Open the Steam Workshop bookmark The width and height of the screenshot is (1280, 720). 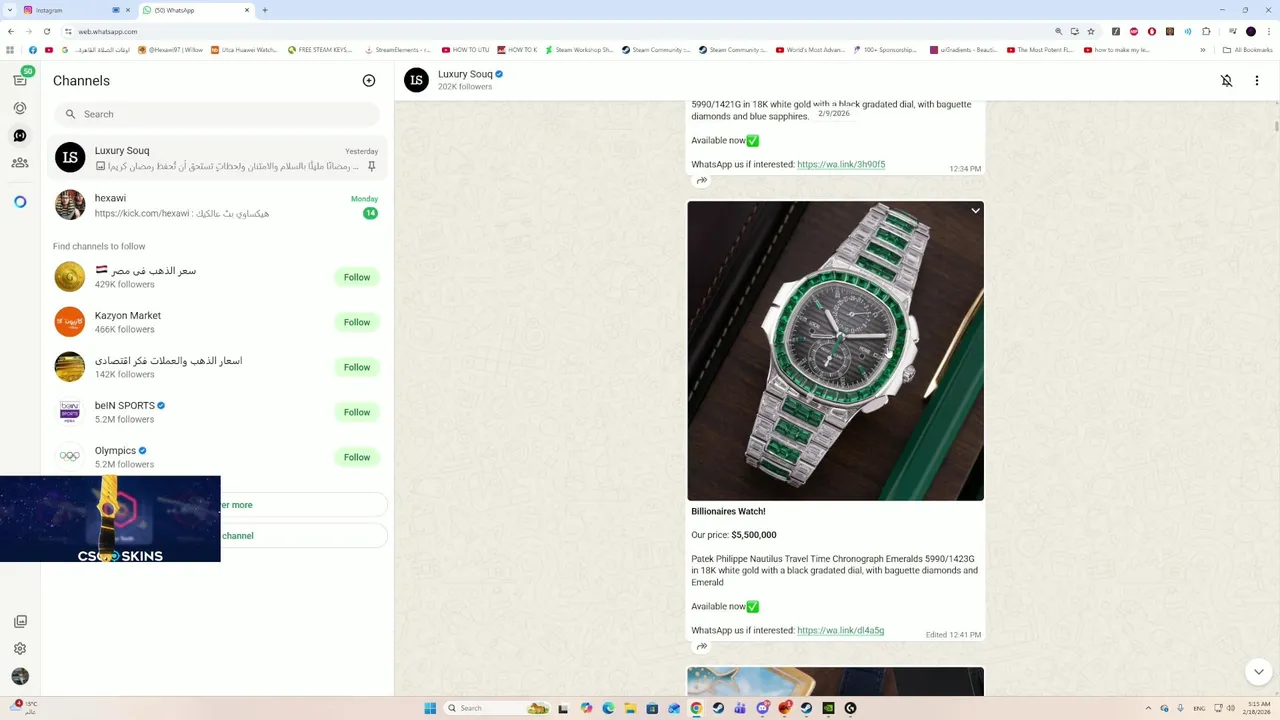(579, 50)
